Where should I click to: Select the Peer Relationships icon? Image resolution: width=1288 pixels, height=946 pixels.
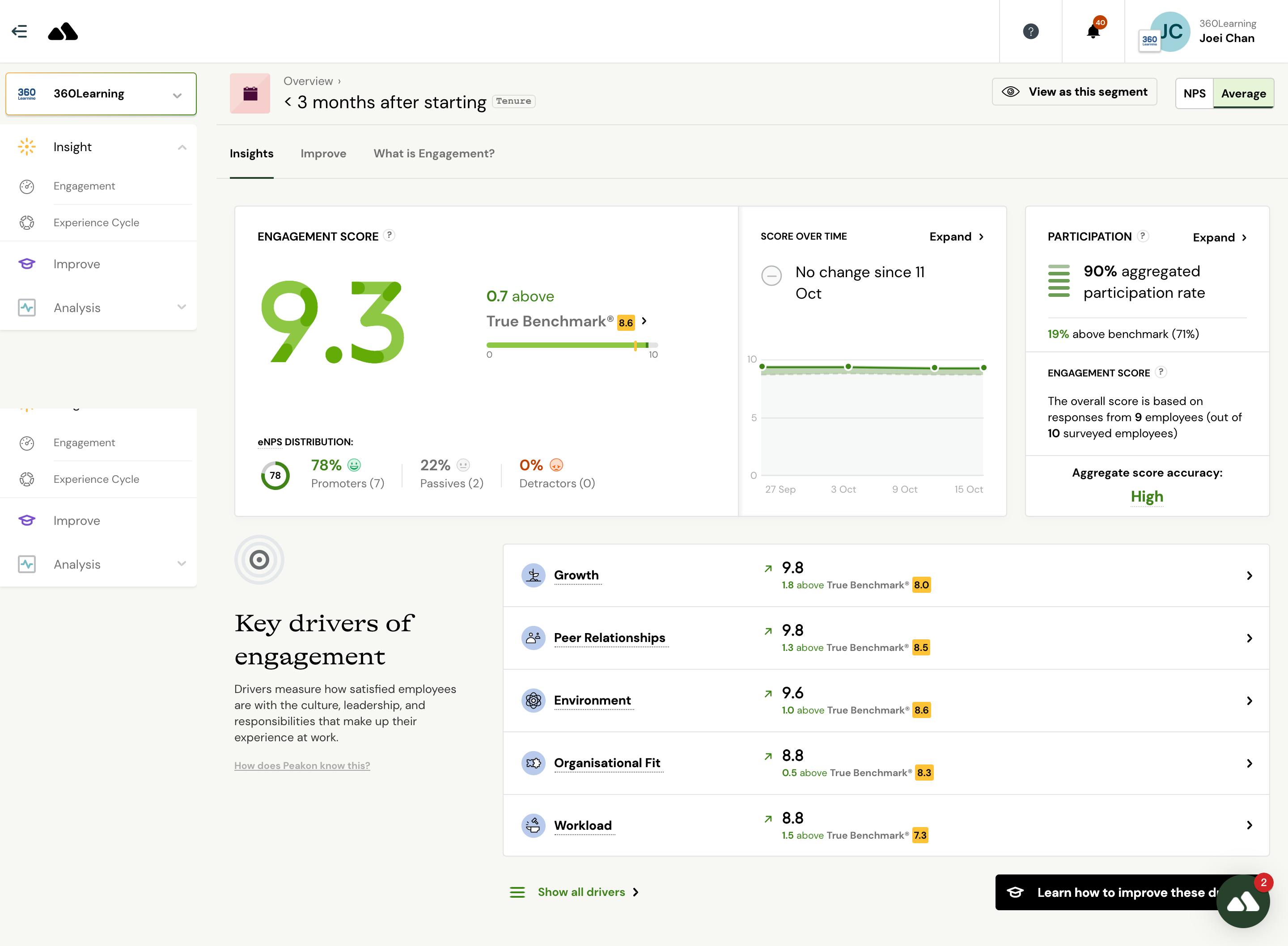coord(532,637)
